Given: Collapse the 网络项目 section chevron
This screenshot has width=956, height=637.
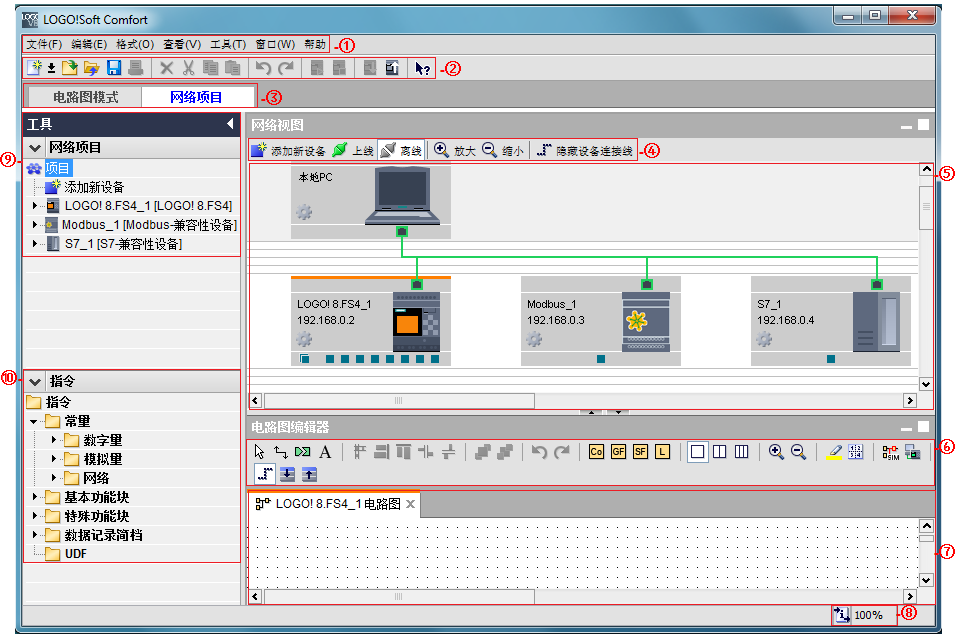Looking at the screenshot, I should [x=35, y=147].
